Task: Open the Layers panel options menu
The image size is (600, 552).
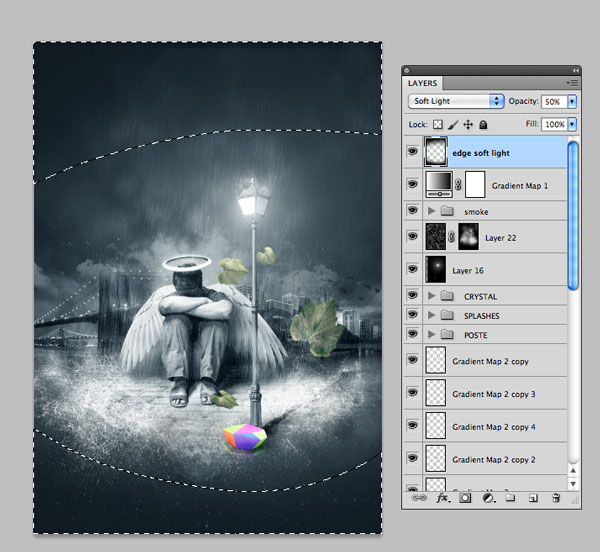Action: [x=571, y=83]
